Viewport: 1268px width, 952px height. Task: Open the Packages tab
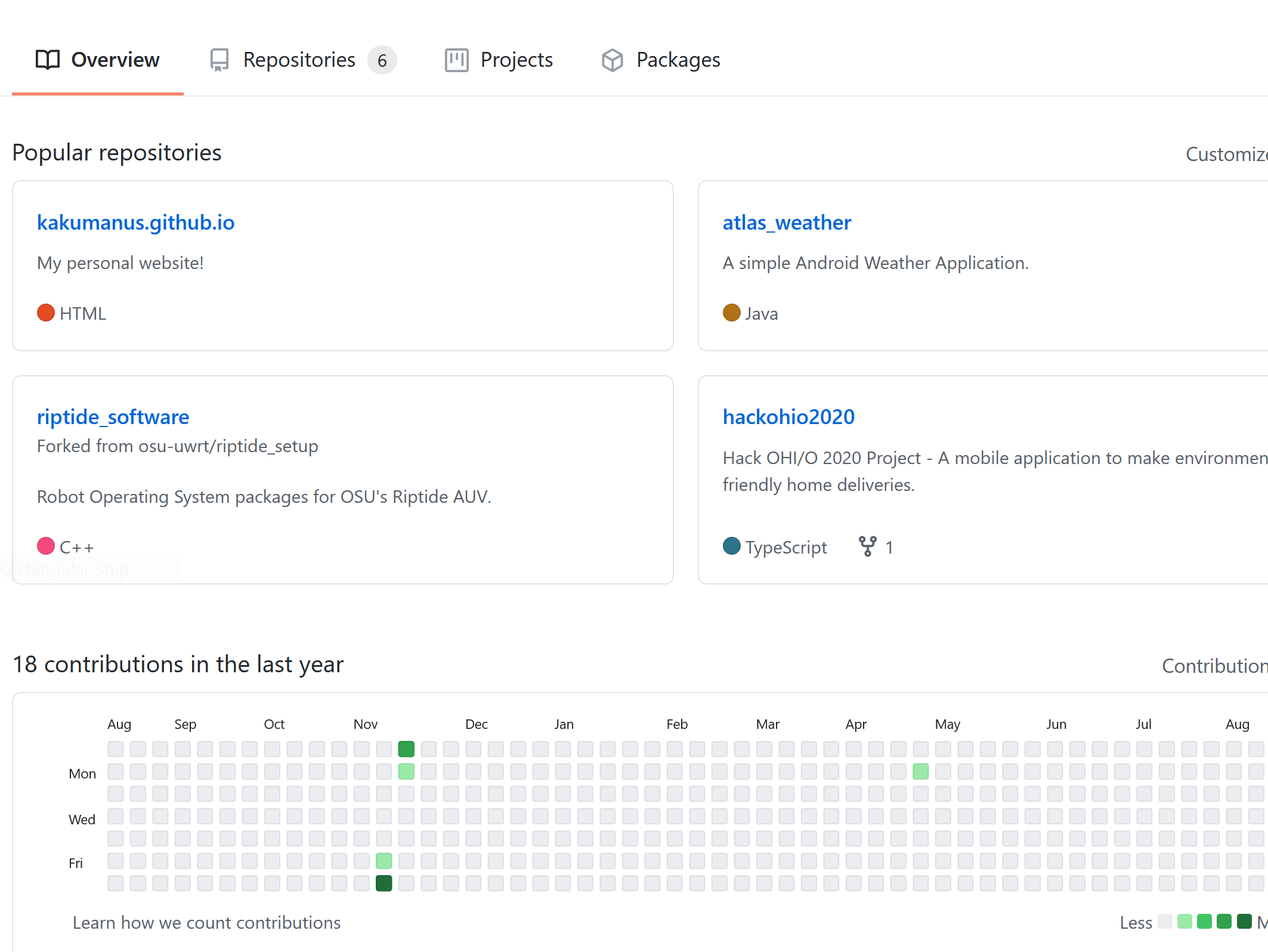click(678, 60)
